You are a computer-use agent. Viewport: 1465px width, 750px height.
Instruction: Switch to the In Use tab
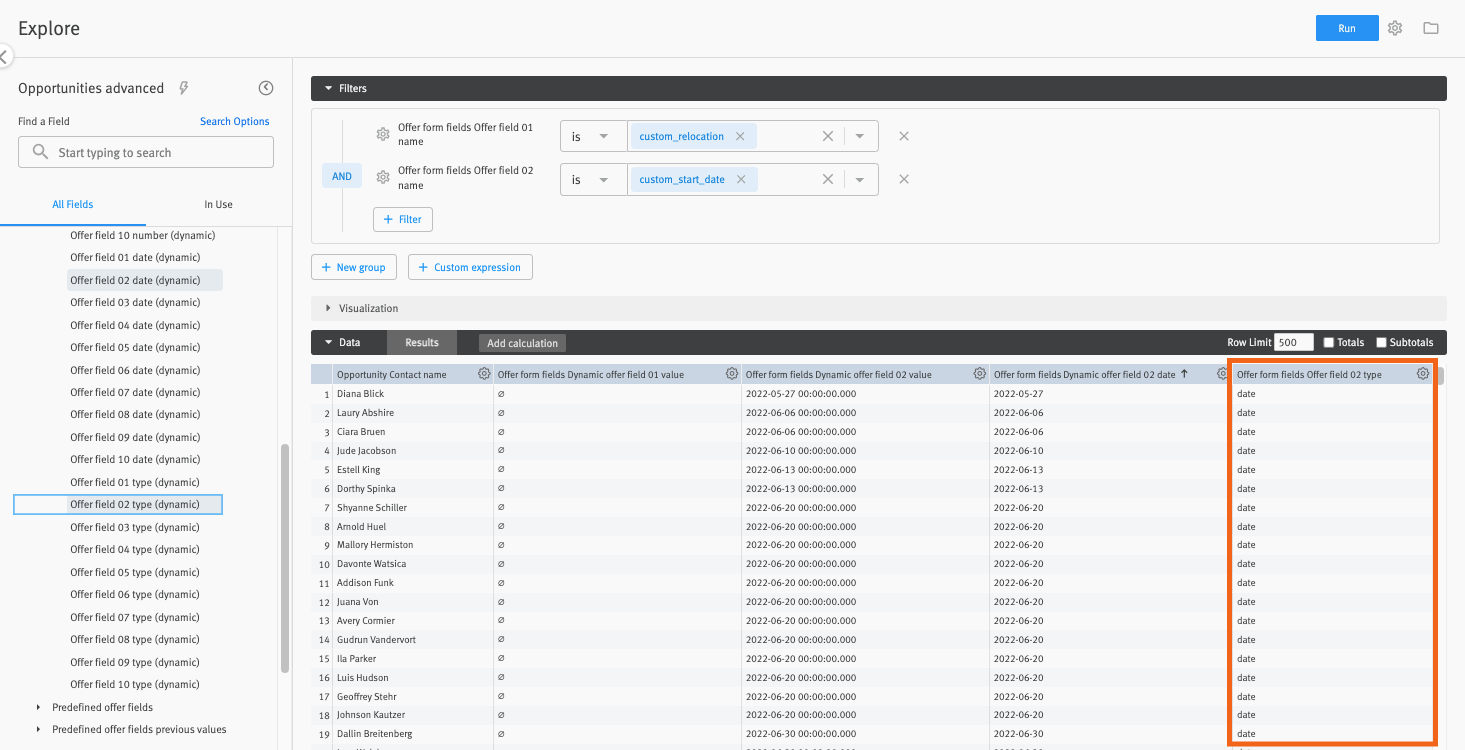point(218,204)
